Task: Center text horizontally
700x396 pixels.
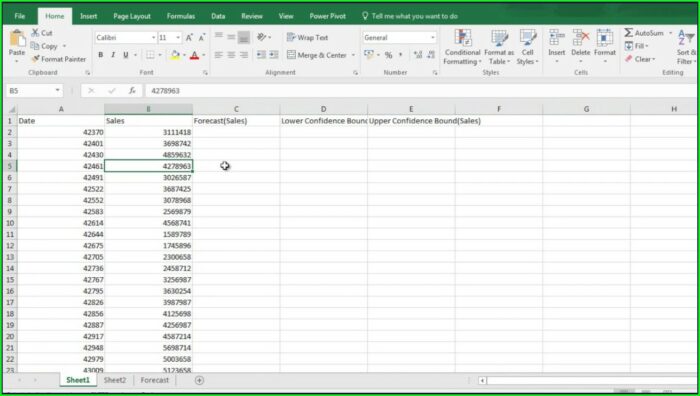Action: coord(231,55)
